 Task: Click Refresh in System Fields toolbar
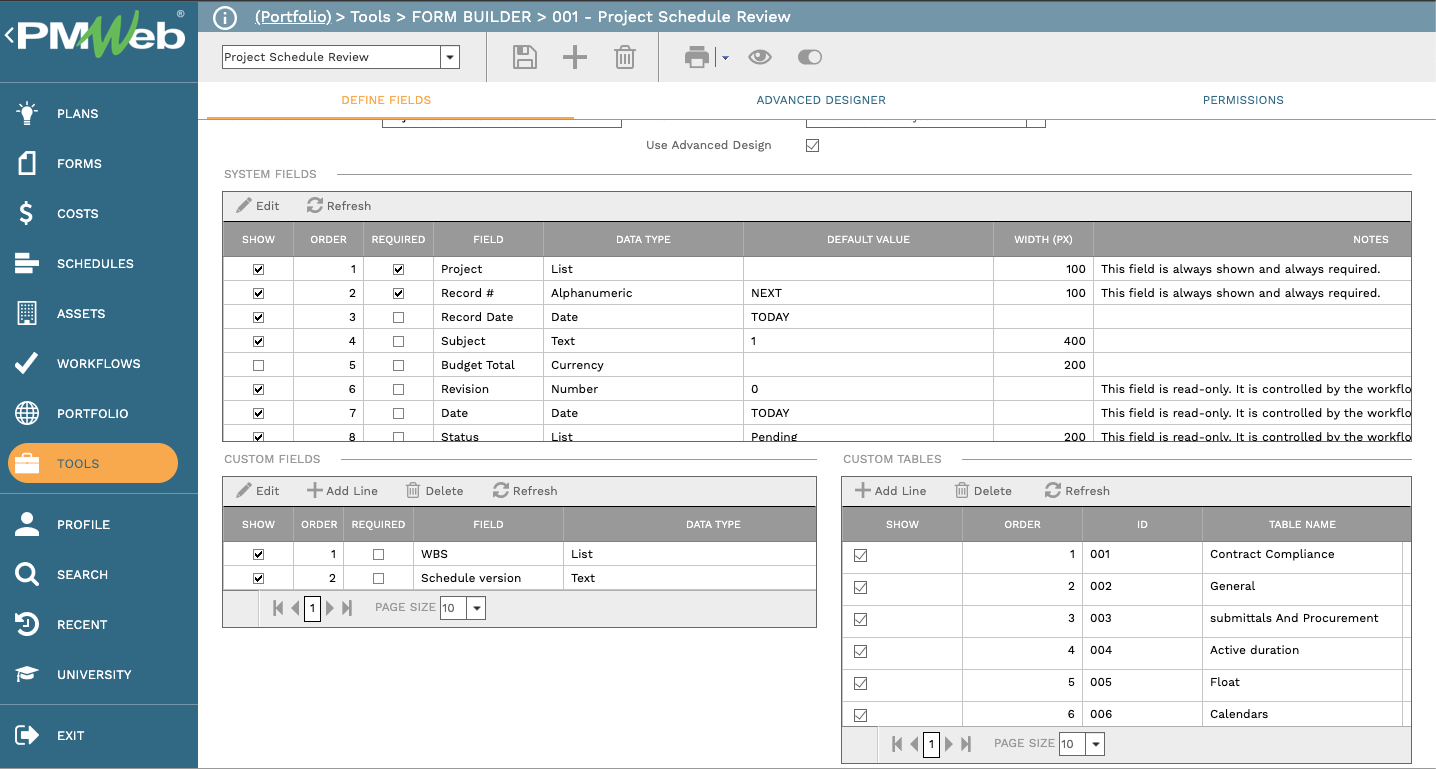339,206
